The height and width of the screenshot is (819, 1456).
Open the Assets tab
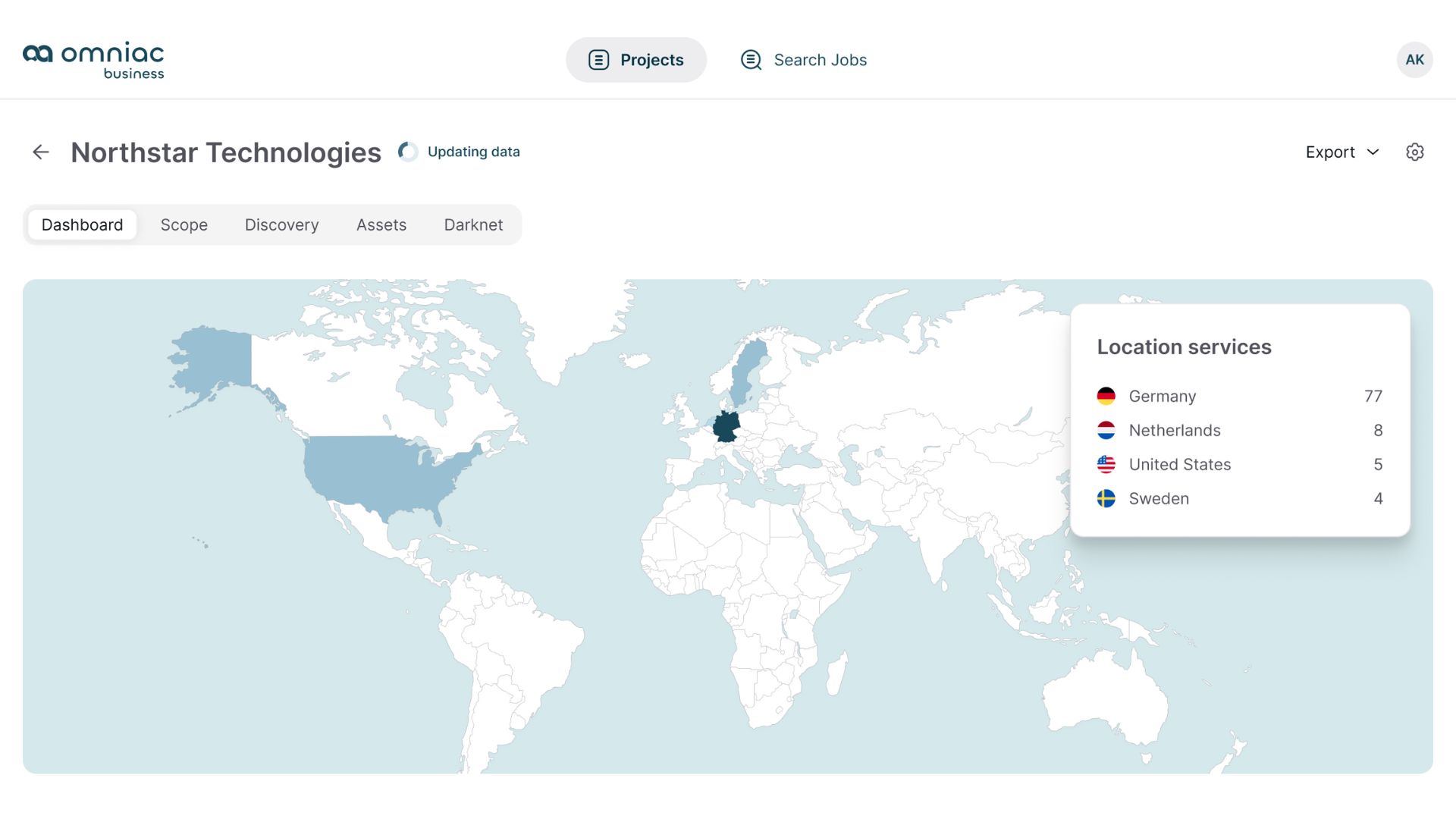381,224
